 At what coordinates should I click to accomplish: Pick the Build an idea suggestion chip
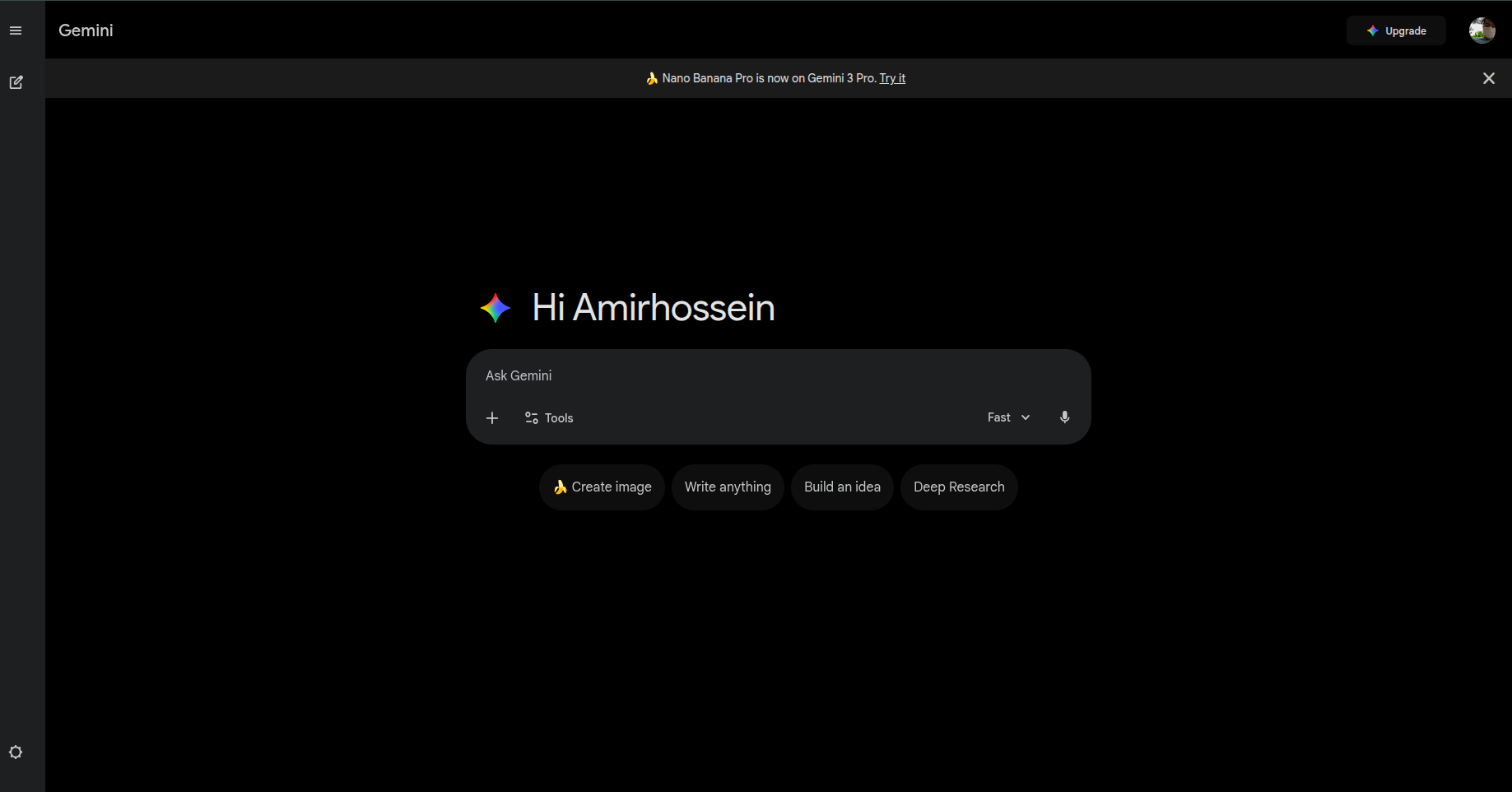(x=842, y=487)
